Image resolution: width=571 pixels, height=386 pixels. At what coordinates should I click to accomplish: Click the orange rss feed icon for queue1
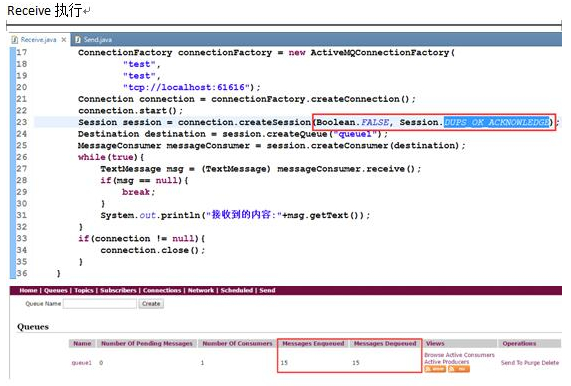(x=459, y=369)
